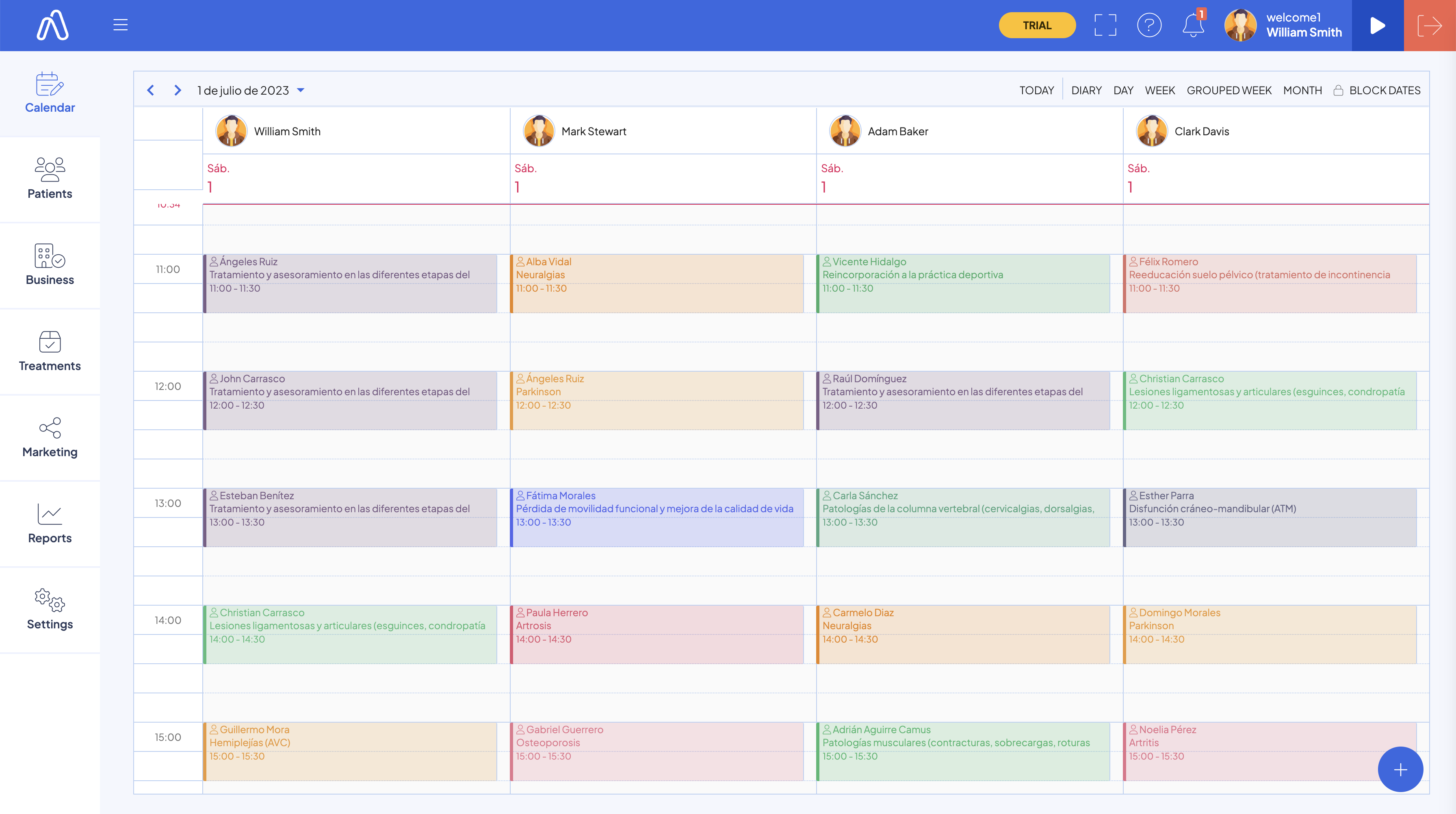Click the yellow TRIAL badge

(x=1037, y=26)
